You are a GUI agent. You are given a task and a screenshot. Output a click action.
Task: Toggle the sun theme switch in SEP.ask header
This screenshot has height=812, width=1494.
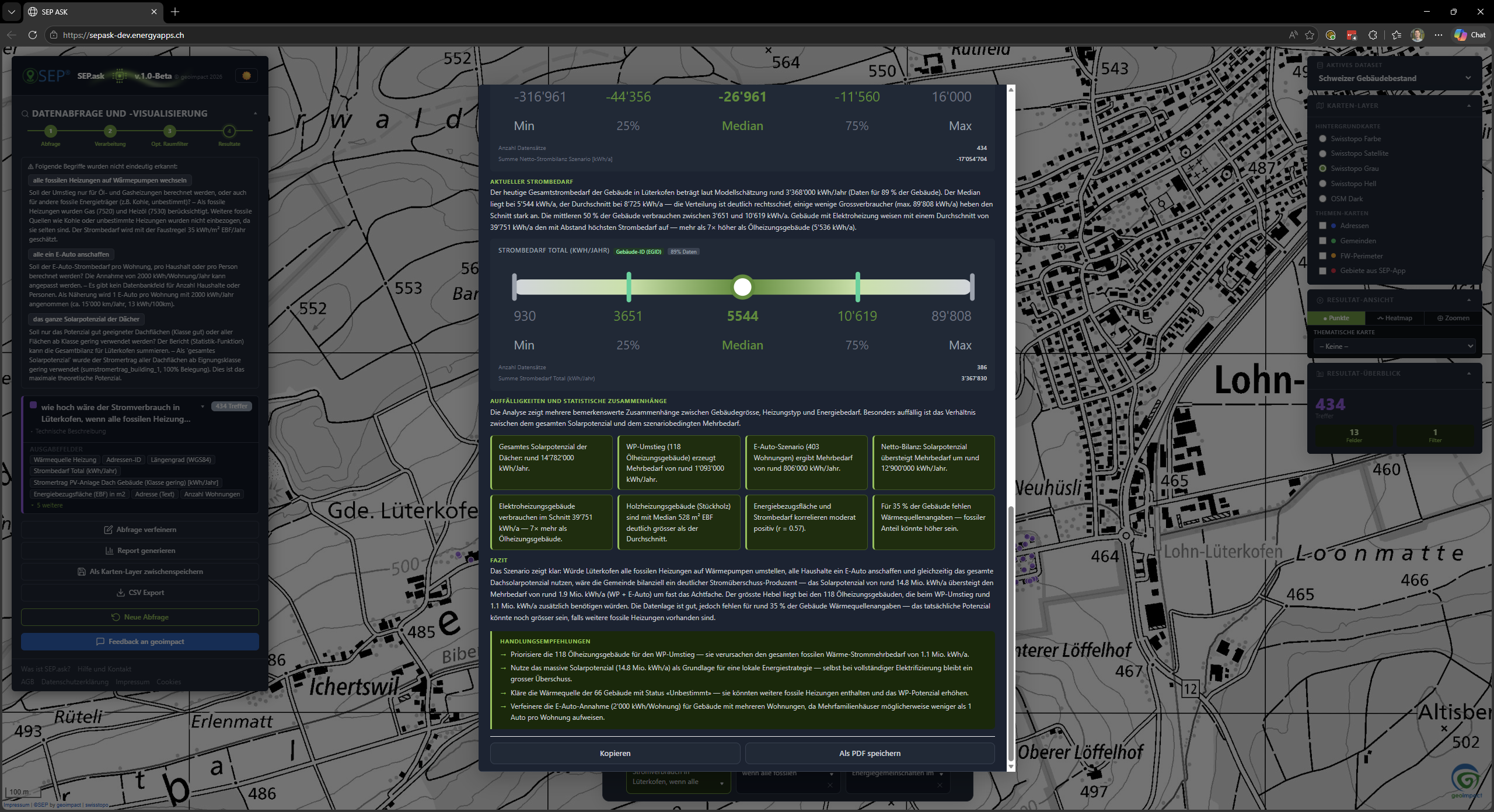(x=246, y=76)
